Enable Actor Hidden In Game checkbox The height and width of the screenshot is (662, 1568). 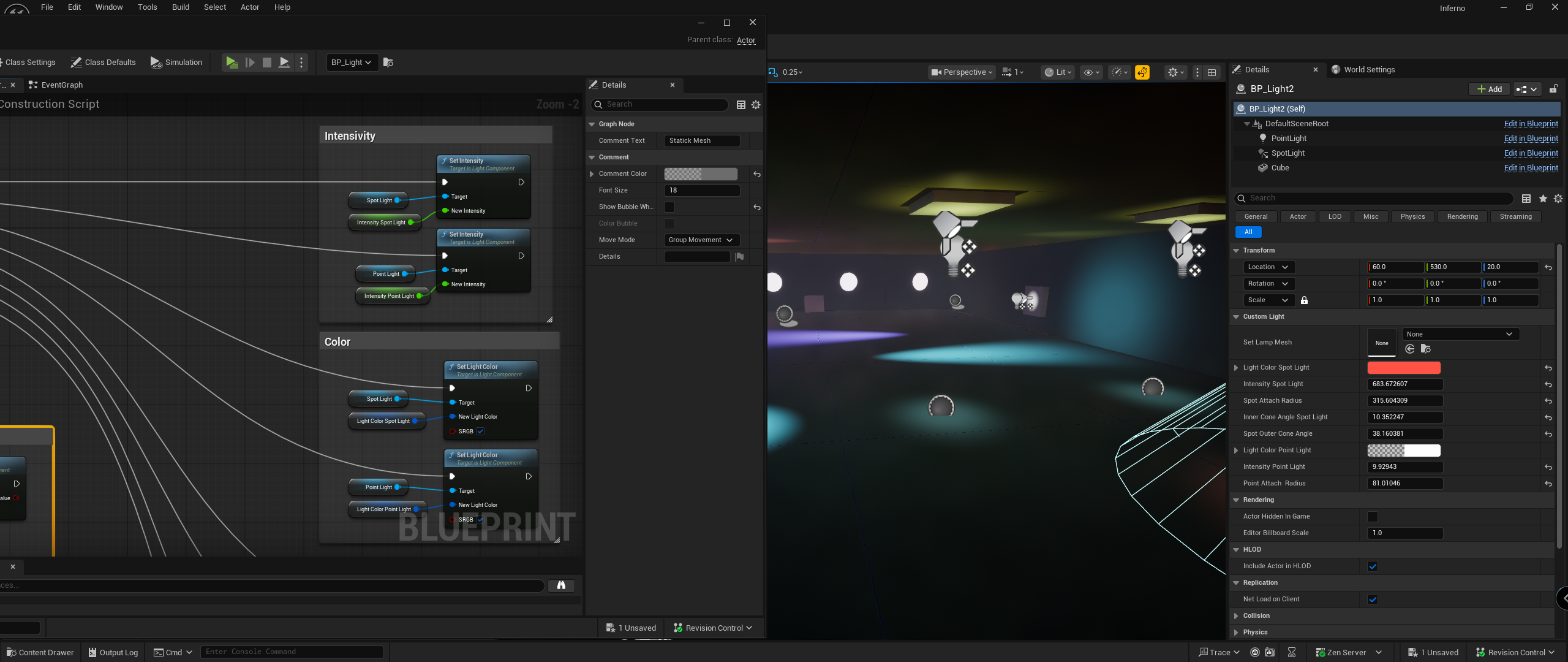click(x=1373, y=517)
